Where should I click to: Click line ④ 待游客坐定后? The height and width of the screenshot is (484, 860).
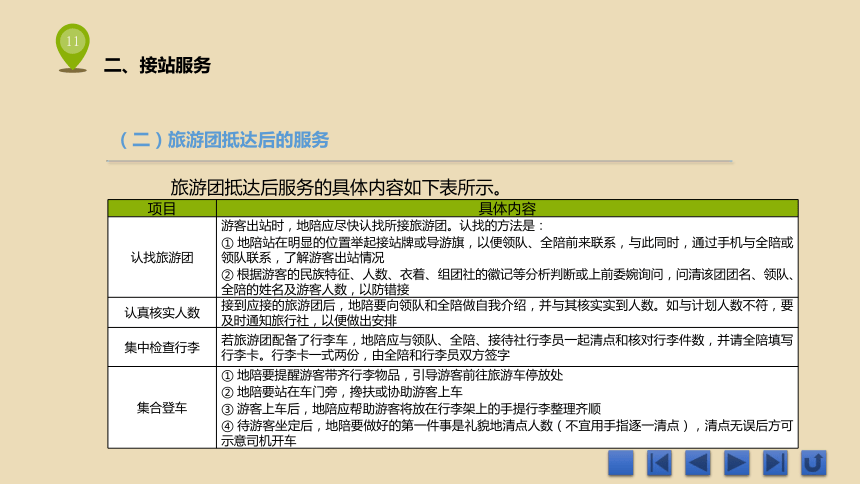click(507, 433)
